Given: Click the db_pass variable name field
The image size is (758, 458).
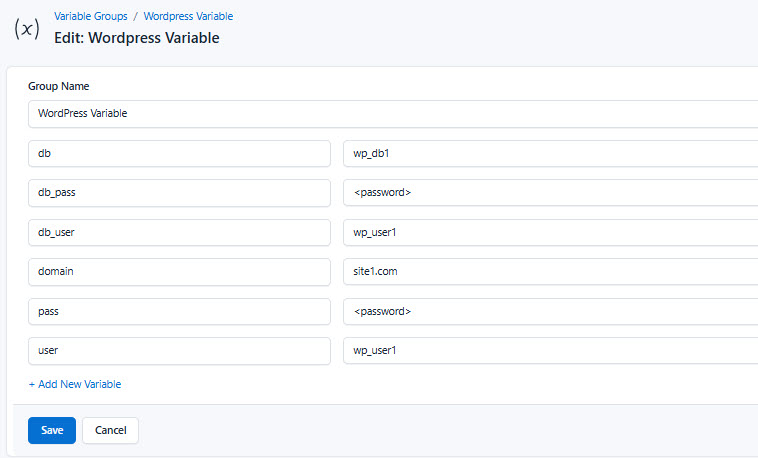Looking at the screenshot, I should (179, 193).
